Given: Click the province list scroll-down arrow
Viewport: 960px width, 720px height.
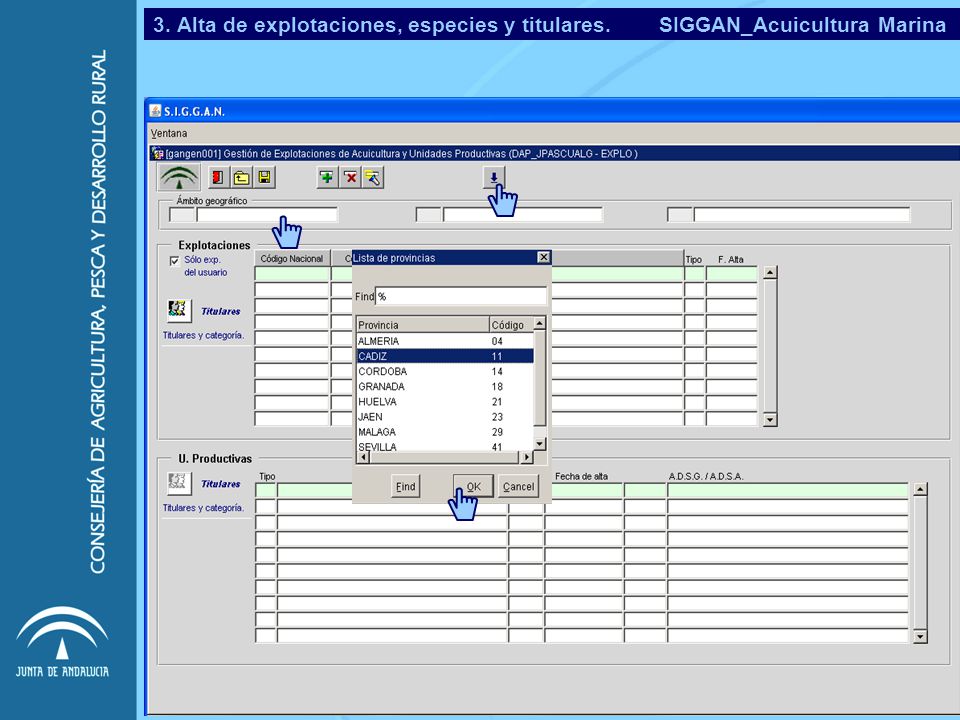Looking at the screenshot, I should pyautogui.click(x=539, y=444).
